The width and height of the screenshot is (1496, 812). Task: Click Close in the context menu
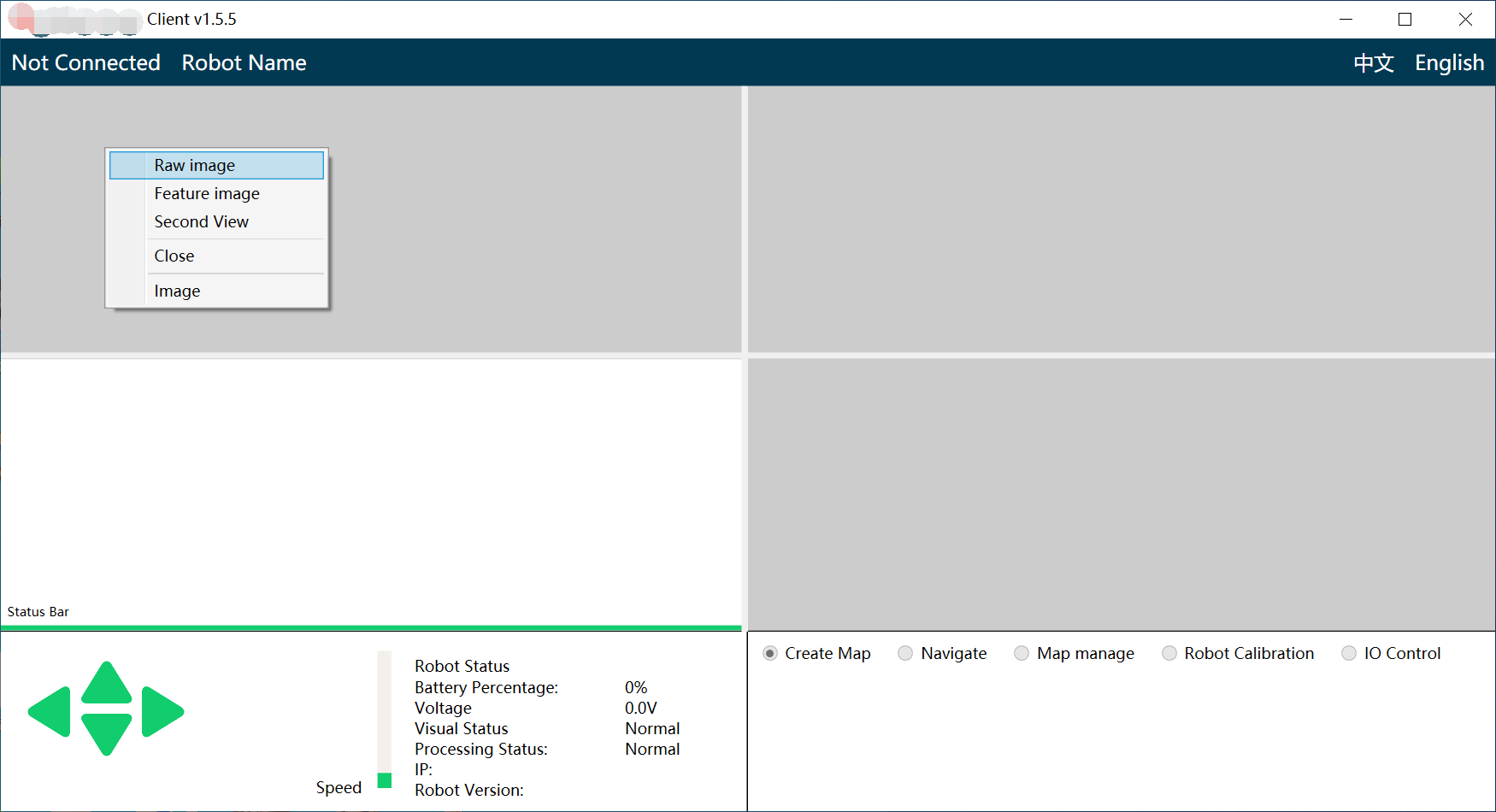pyautogui.click(x=174, y=256)
